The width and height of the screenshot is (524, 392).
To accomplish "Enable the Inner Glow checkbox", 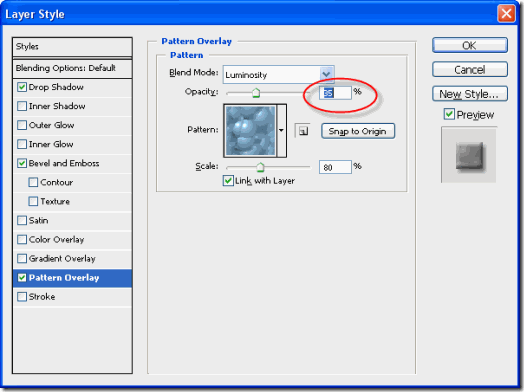I will coord(22,144).
